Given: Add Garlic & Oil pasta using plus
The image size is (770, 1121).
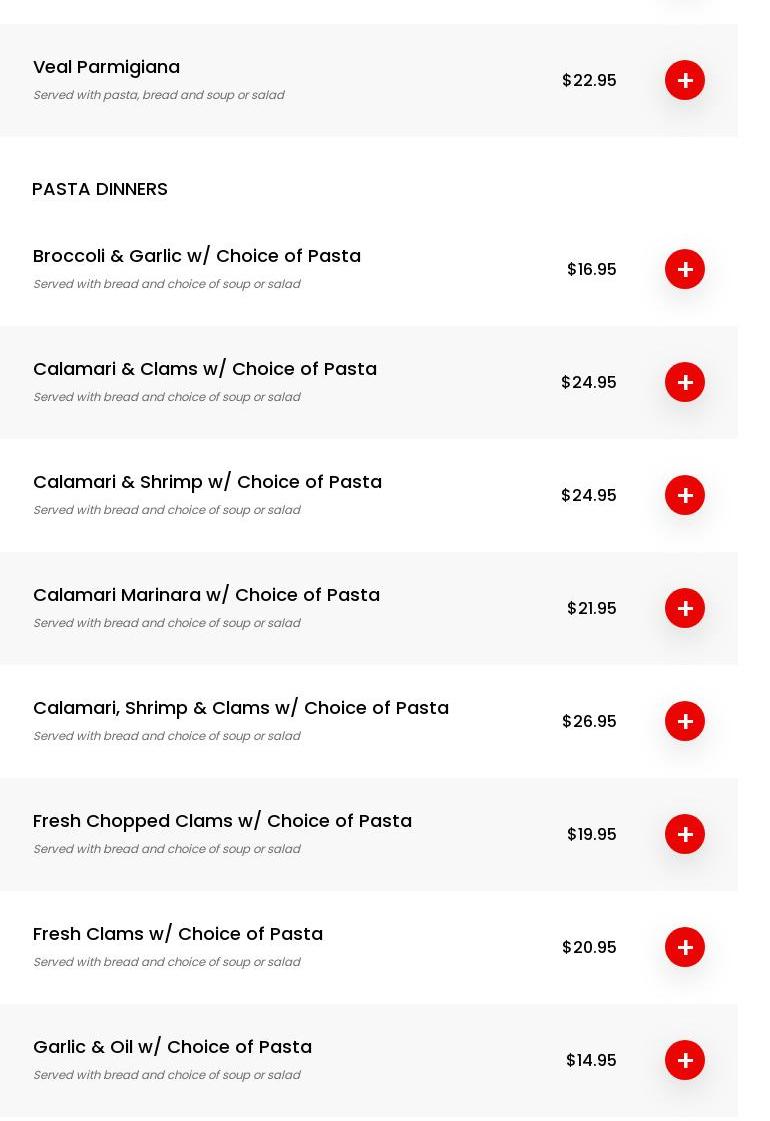Looking at the screenshot, I should [x=685, y=1060].
